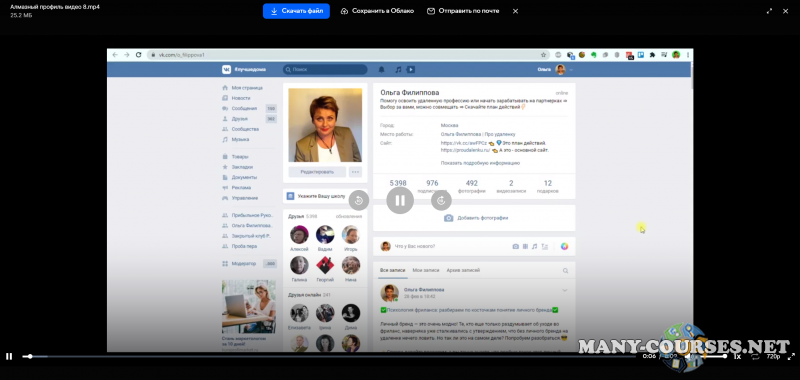Click the video progress bar handle

click(30, 357)
